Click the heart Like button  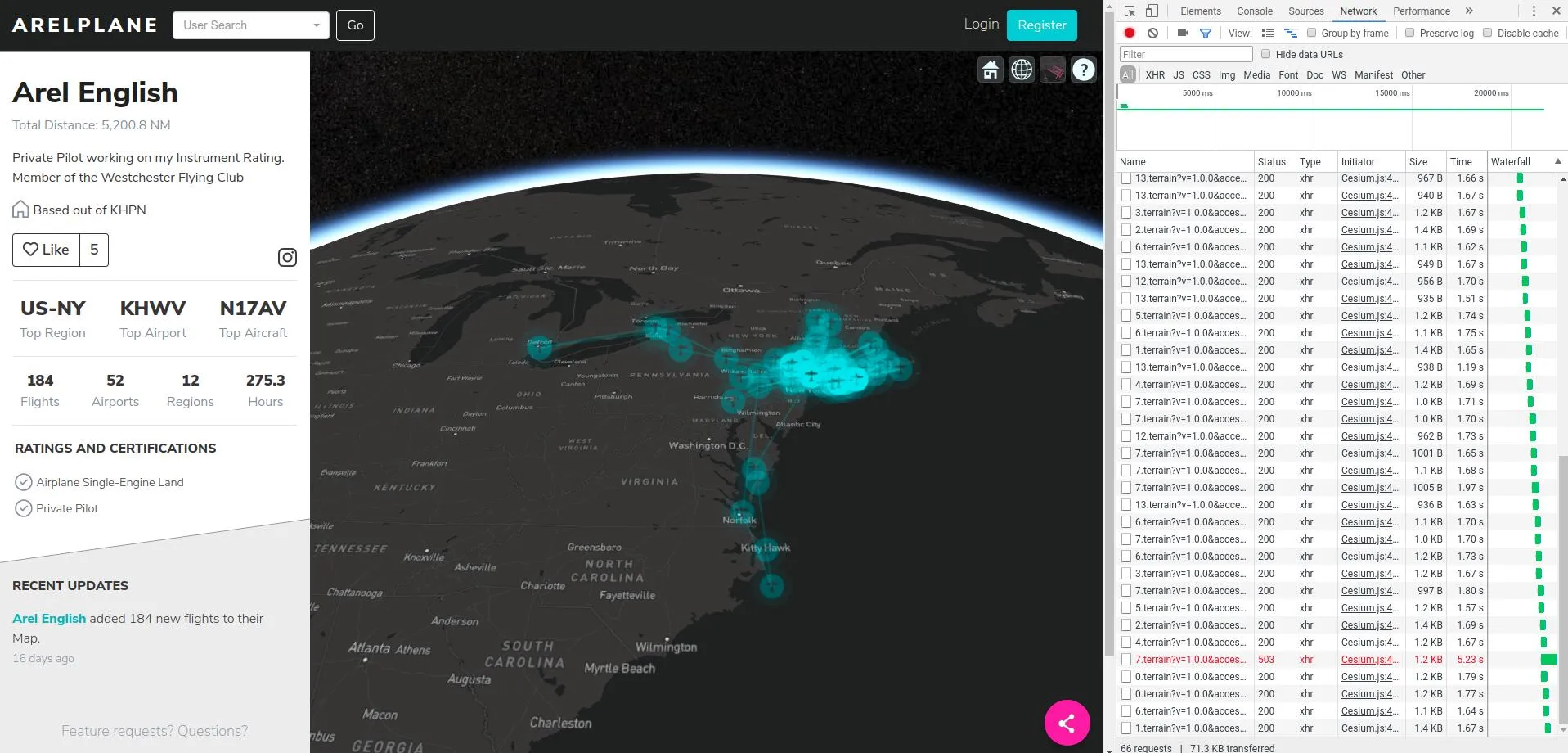pyautogui.click(x=46, y=250)
